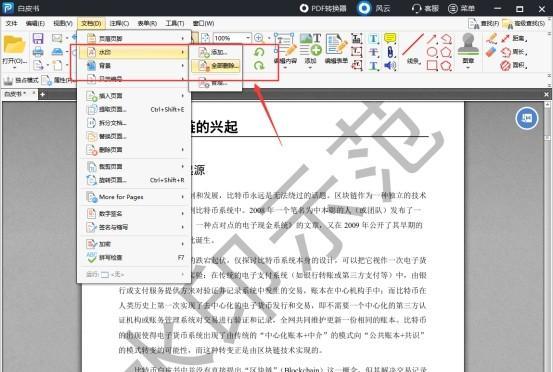Viewport: 553px width, 372px height.
Task: Click the green rotate clockwise icon
Action: [x=259, y=66]
